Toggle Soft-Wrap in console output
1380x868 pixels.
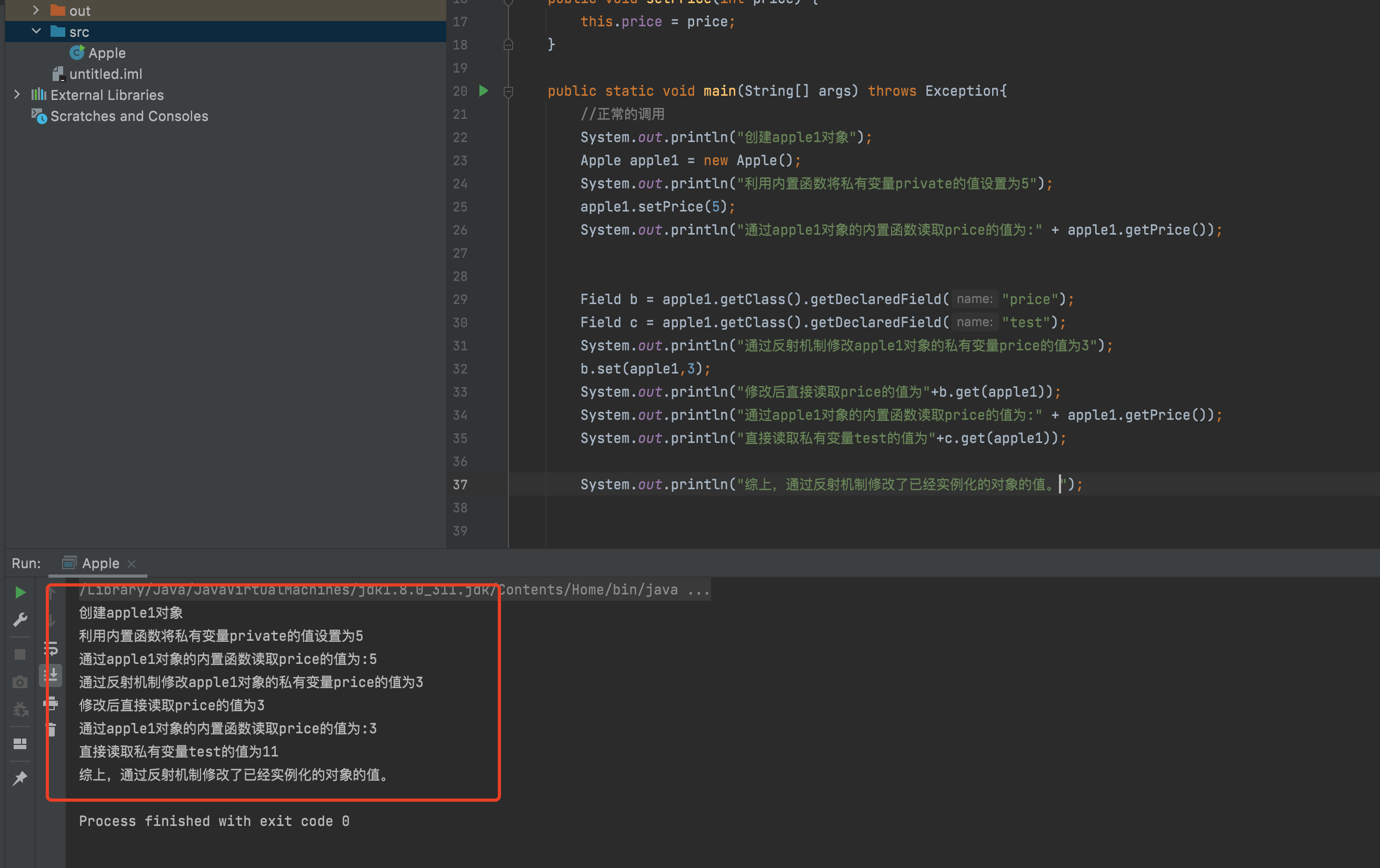tap(51, 648)
